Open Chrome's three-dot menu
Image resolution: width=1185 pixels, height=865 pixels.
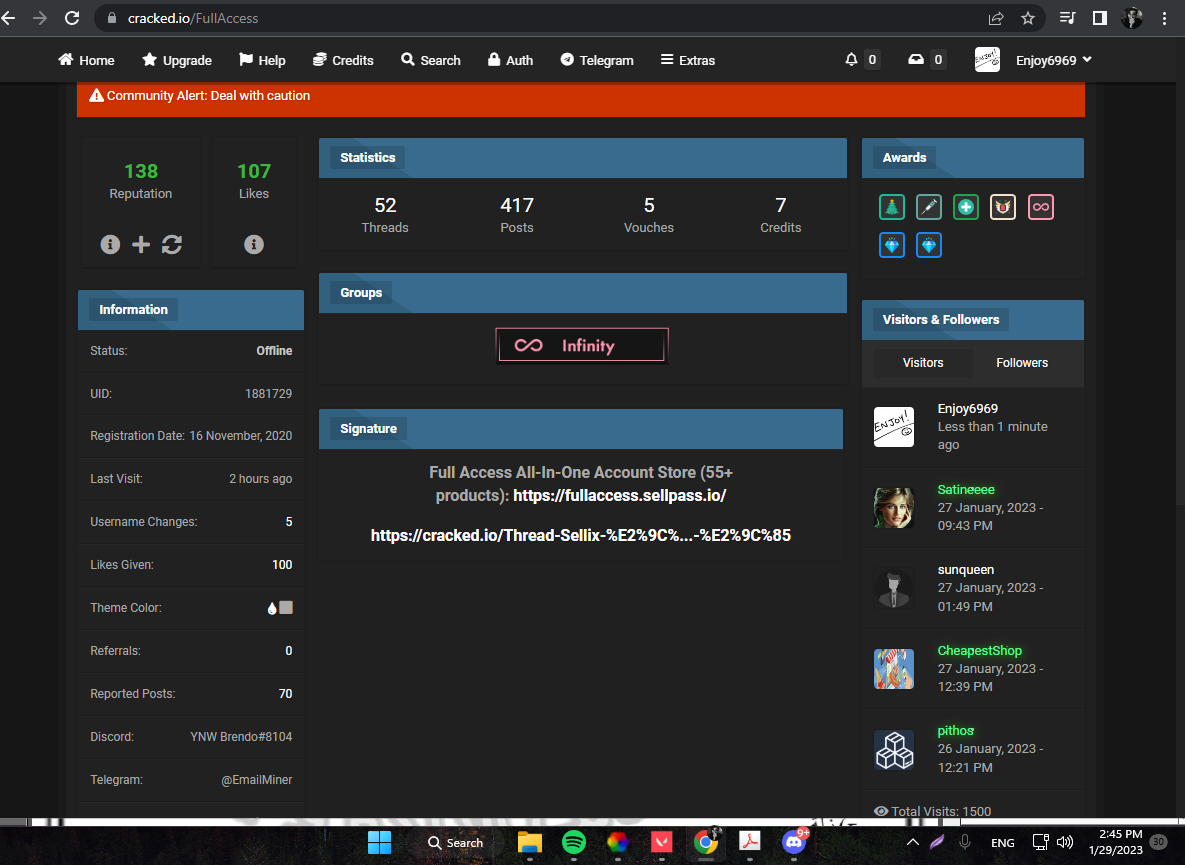(x=1165, y=18)
